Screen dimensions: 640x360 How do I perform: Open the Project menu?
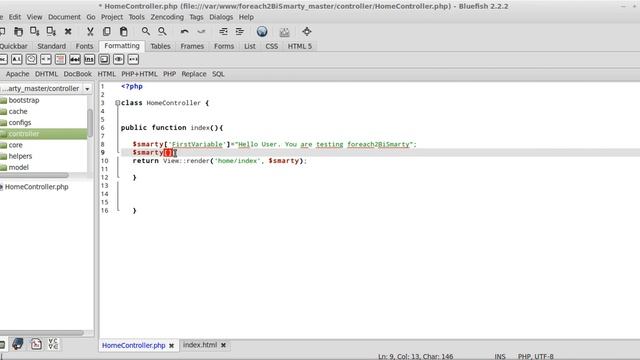coord(112,17)
